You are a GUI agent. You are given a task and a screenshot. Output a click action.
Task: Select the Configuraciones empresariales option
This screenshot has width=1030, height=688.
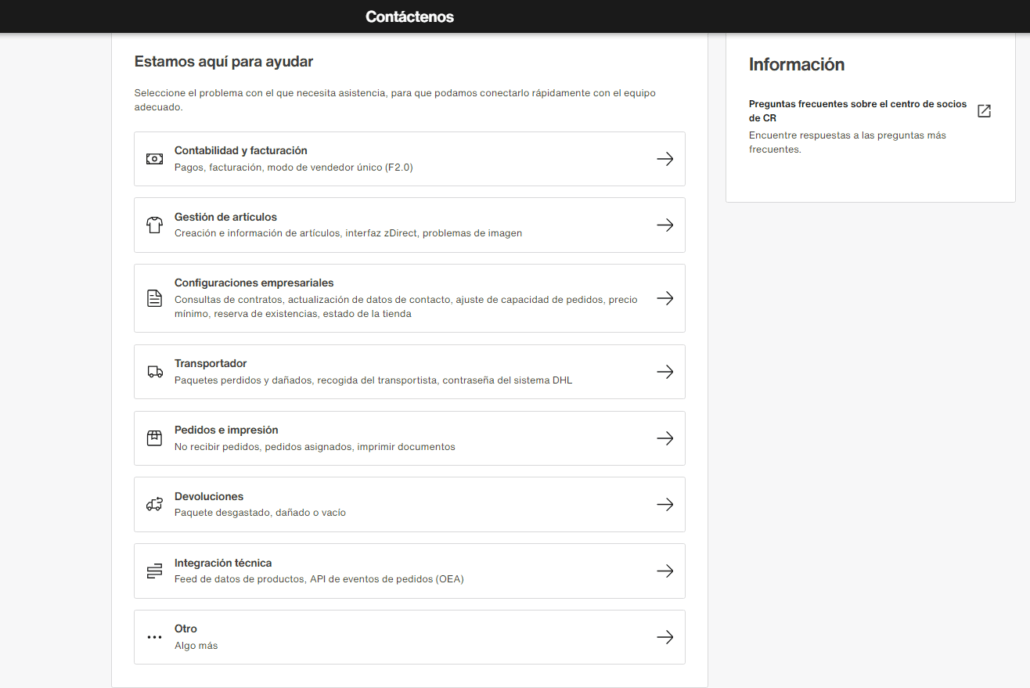click(x=408, y=297)
